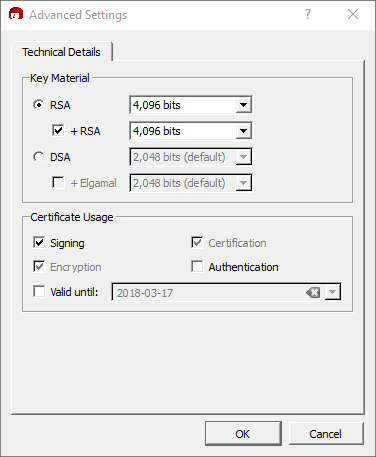Screen dimensions: 376x457
Task: Enable the Authentication checkbox
Action: pyautogui.click(x=197, y=266)
